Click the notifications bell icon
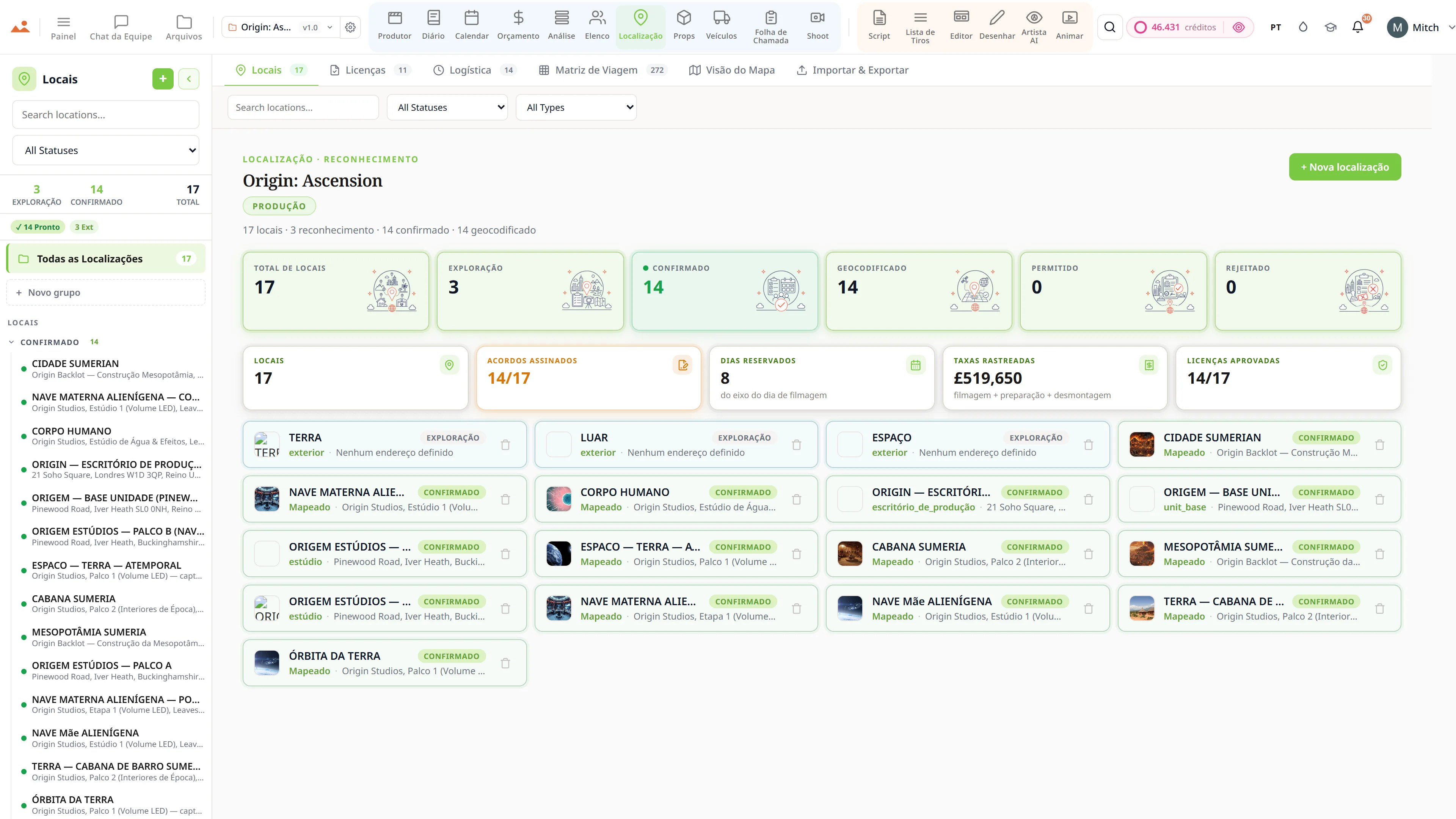 coord(1358,27)
